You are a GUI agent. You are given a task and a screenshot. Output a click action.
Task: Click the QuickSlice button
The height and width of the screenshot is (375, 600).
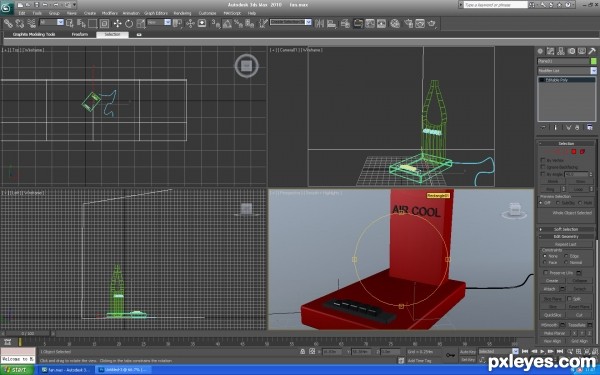click(553, 315)
